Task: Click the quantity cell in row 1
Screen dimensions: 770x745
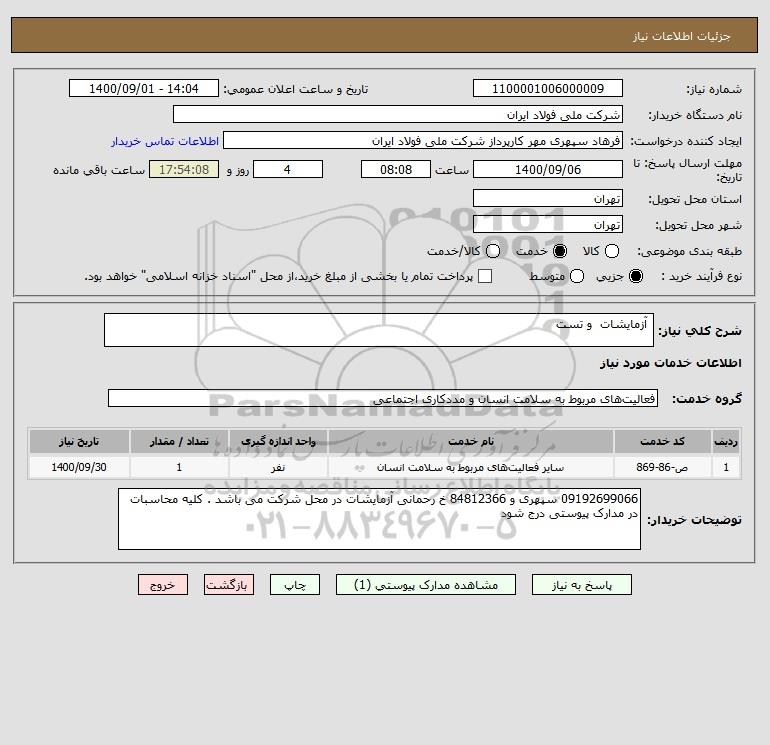Action: 179,467
